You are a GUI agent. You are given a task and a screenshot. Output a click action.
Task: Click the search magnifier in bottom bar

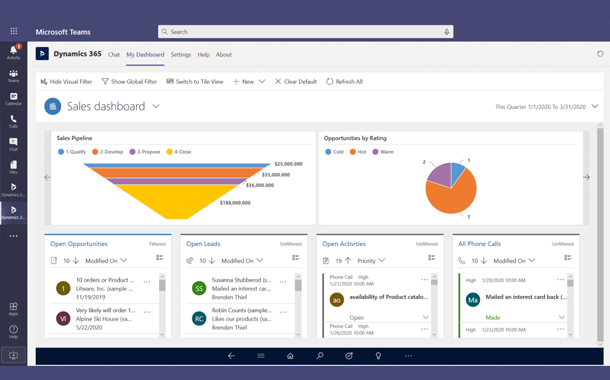coord(319,355)
